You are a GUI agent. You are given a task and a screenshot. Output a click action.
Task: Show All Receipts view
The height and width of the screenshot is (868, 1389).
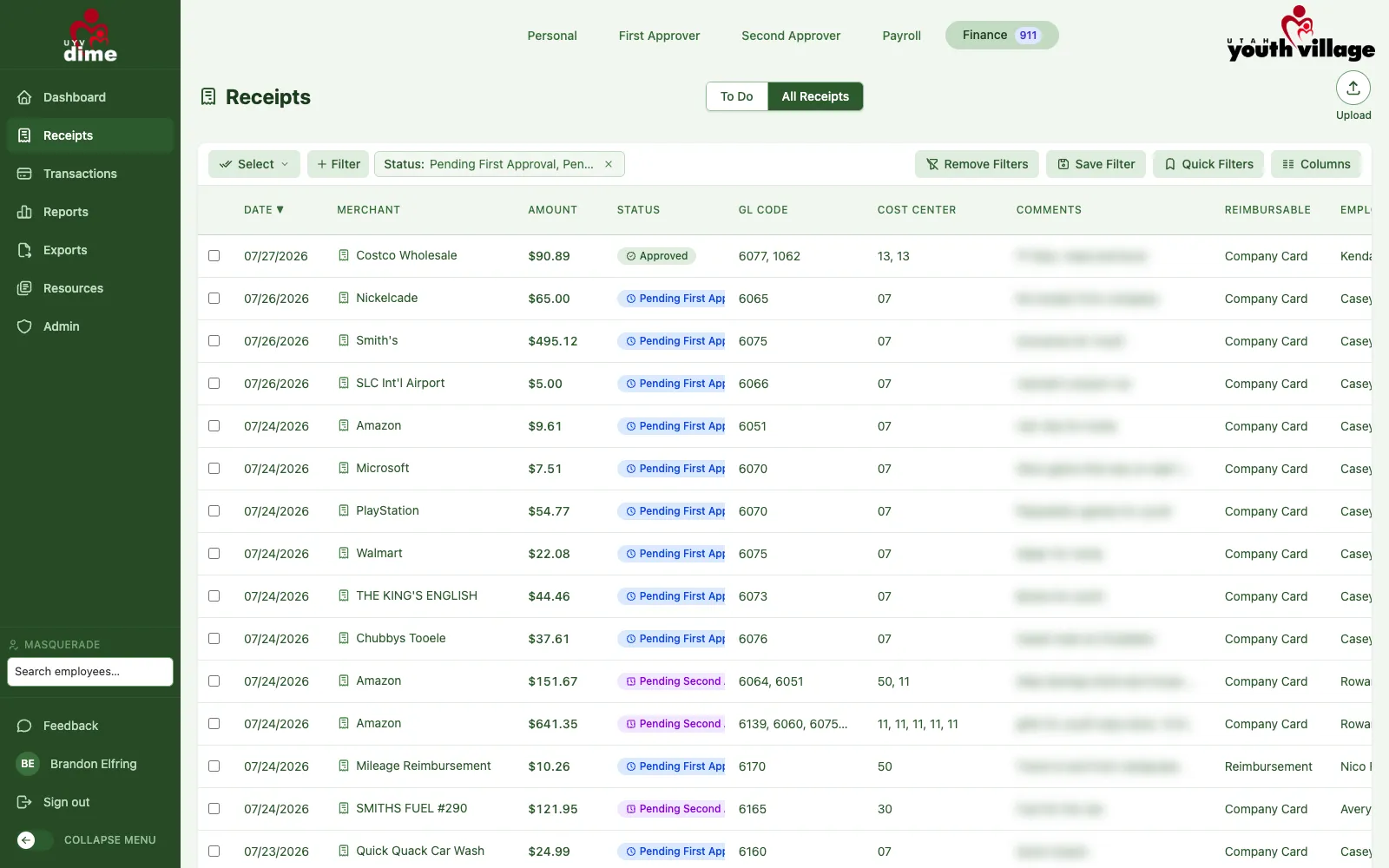tap(815, 96)
